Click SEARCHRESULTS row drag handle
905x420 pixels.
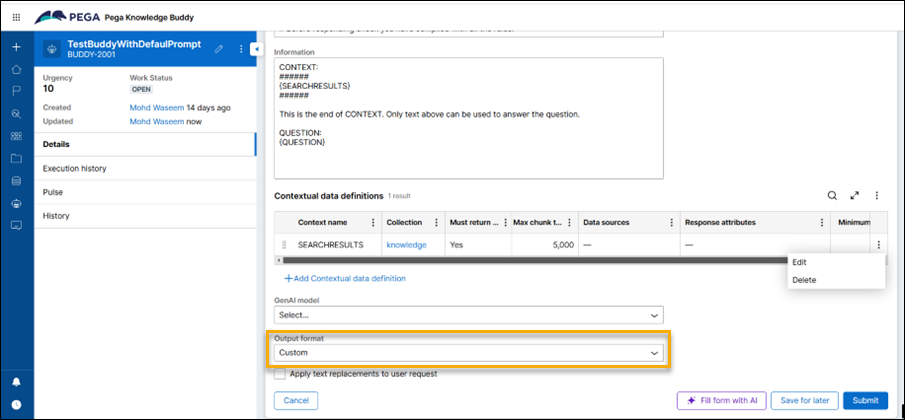(x=284, y=245)
